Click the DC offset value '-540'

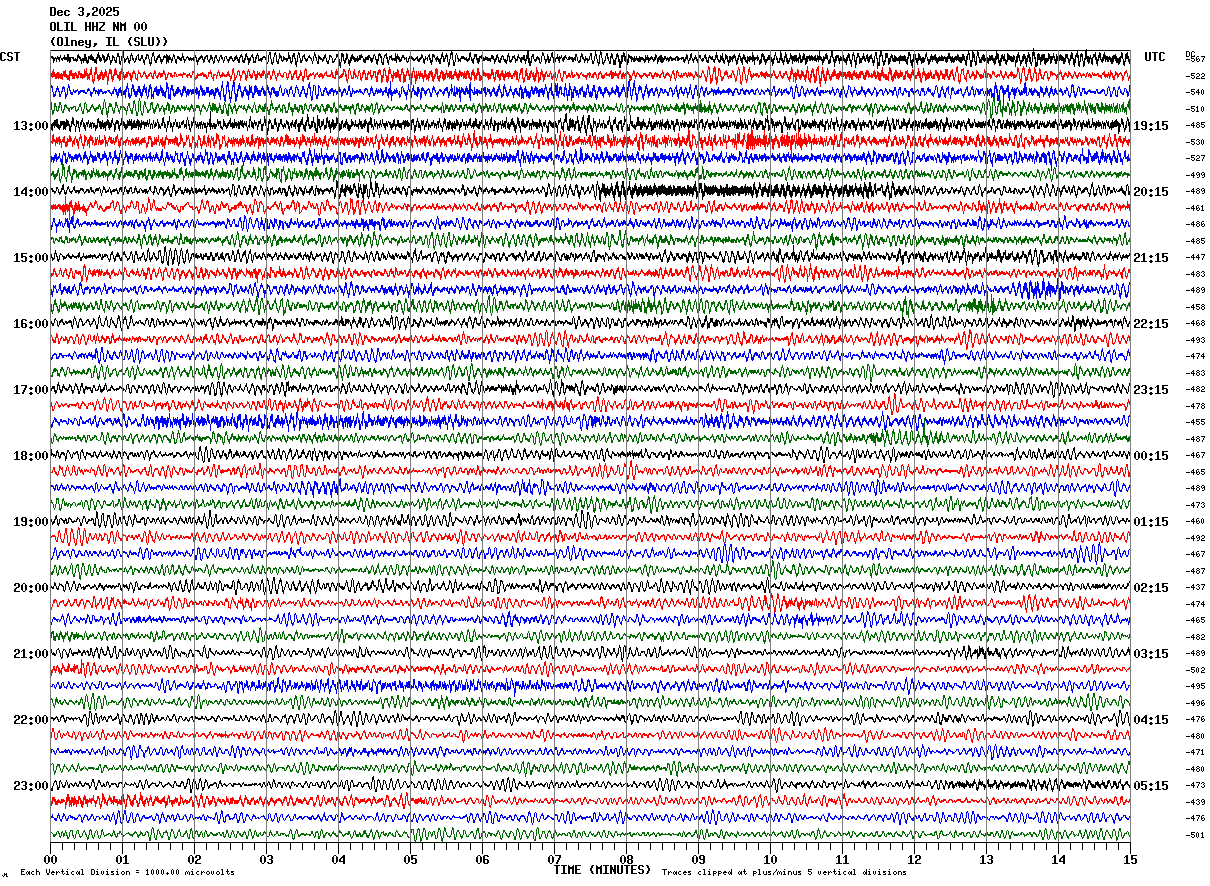coord(1195,92)
